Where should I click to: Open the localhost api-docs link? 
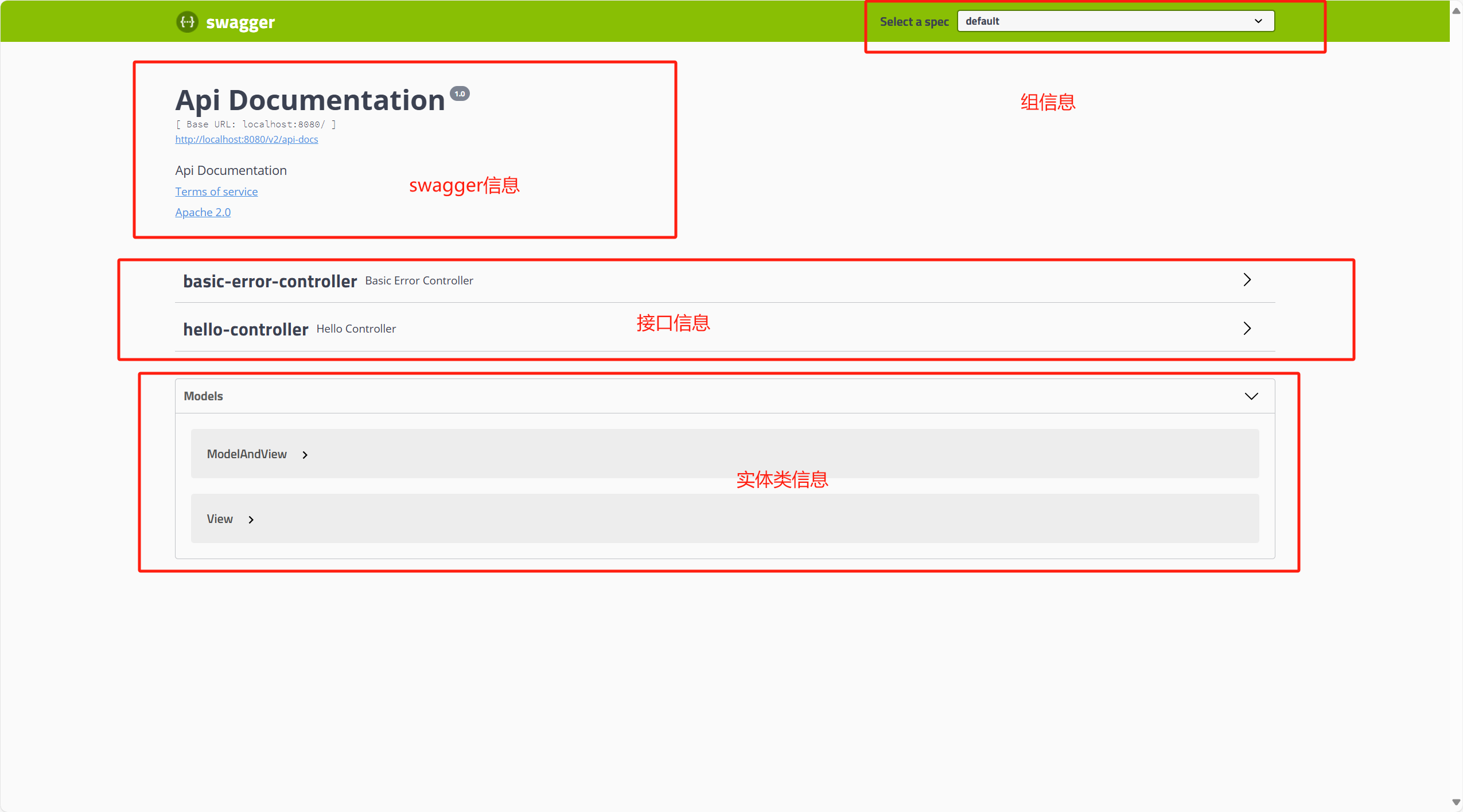(246, 139)
